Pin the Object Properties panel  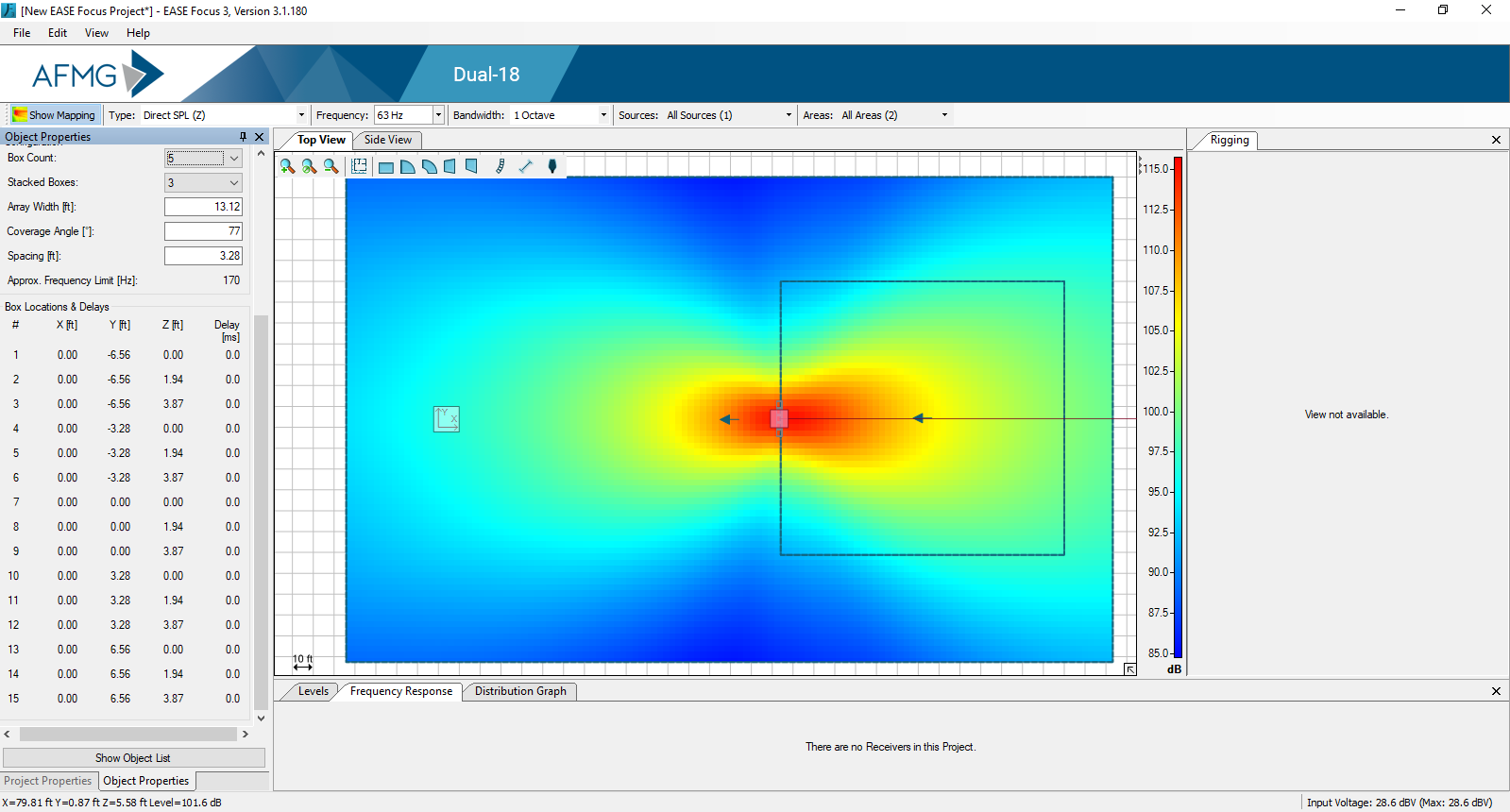point(243,137)
